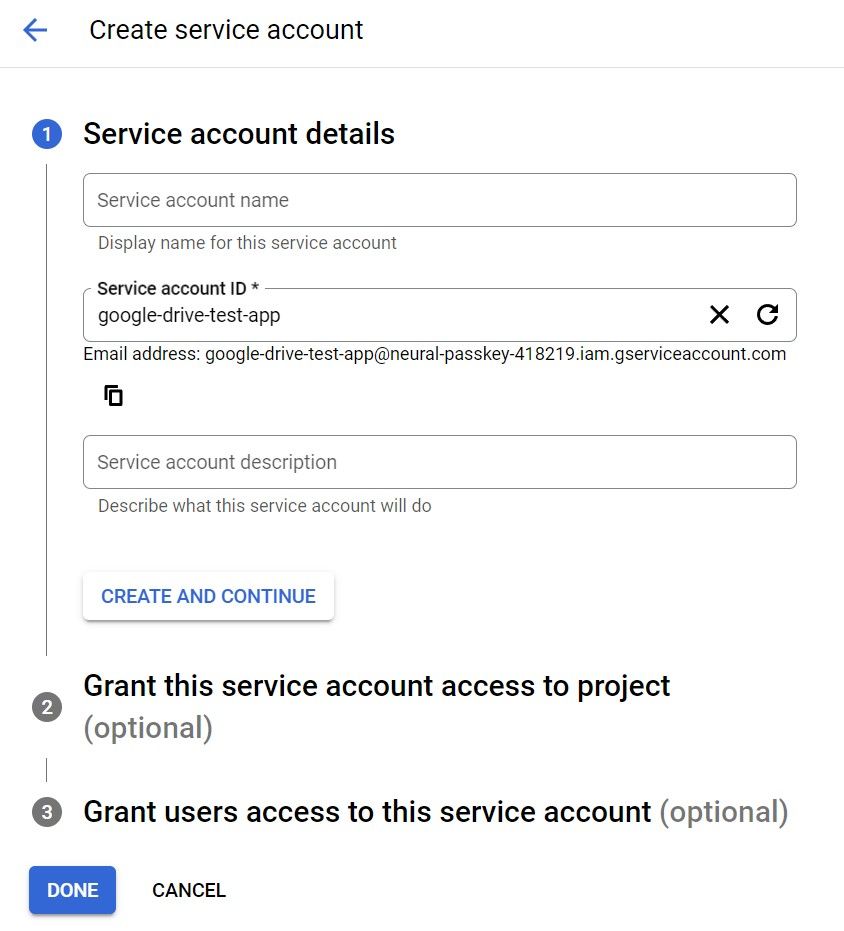Click the step 3 numbered circle
The width and height of the screenshot is (844, 931).
pyautogui.click(x=46, y=812)
